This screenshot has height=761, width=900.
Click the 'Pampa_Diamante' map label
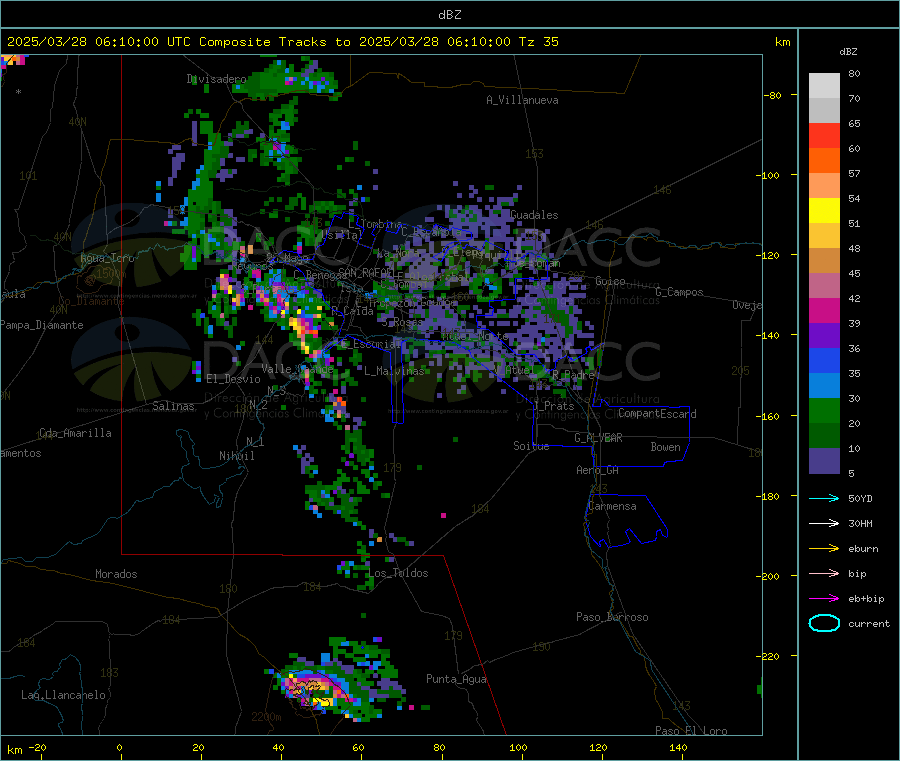(41, 325)
